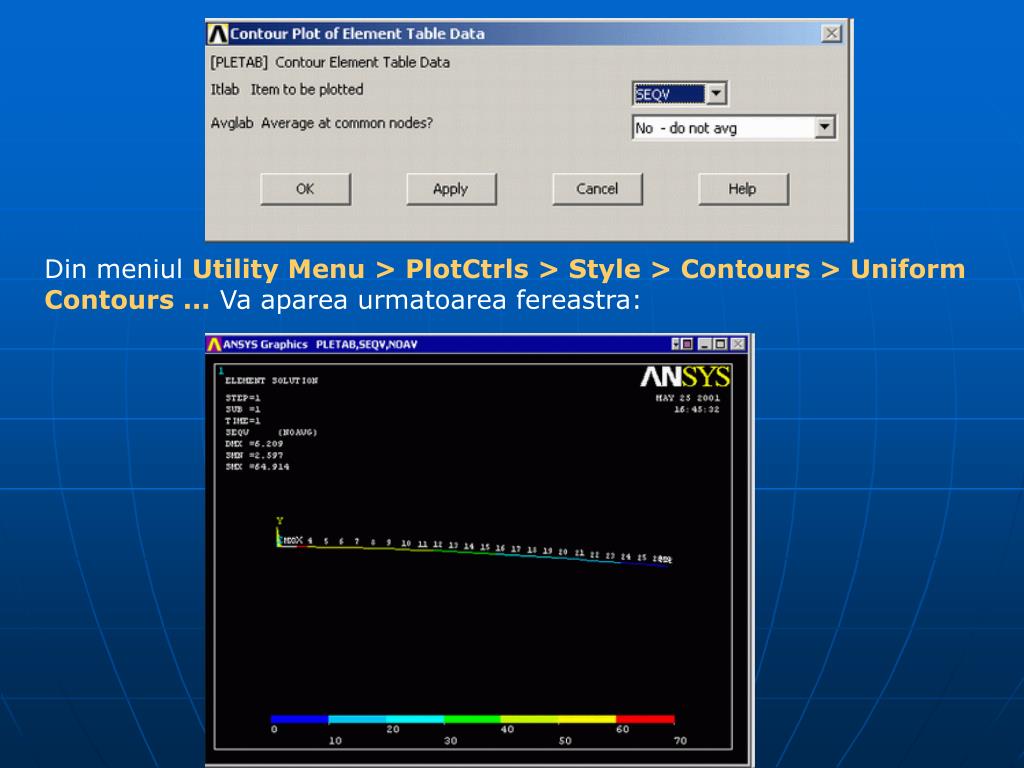1024x768 pixels.
Task: Click legend value 60
Action: tap(622, 729)
